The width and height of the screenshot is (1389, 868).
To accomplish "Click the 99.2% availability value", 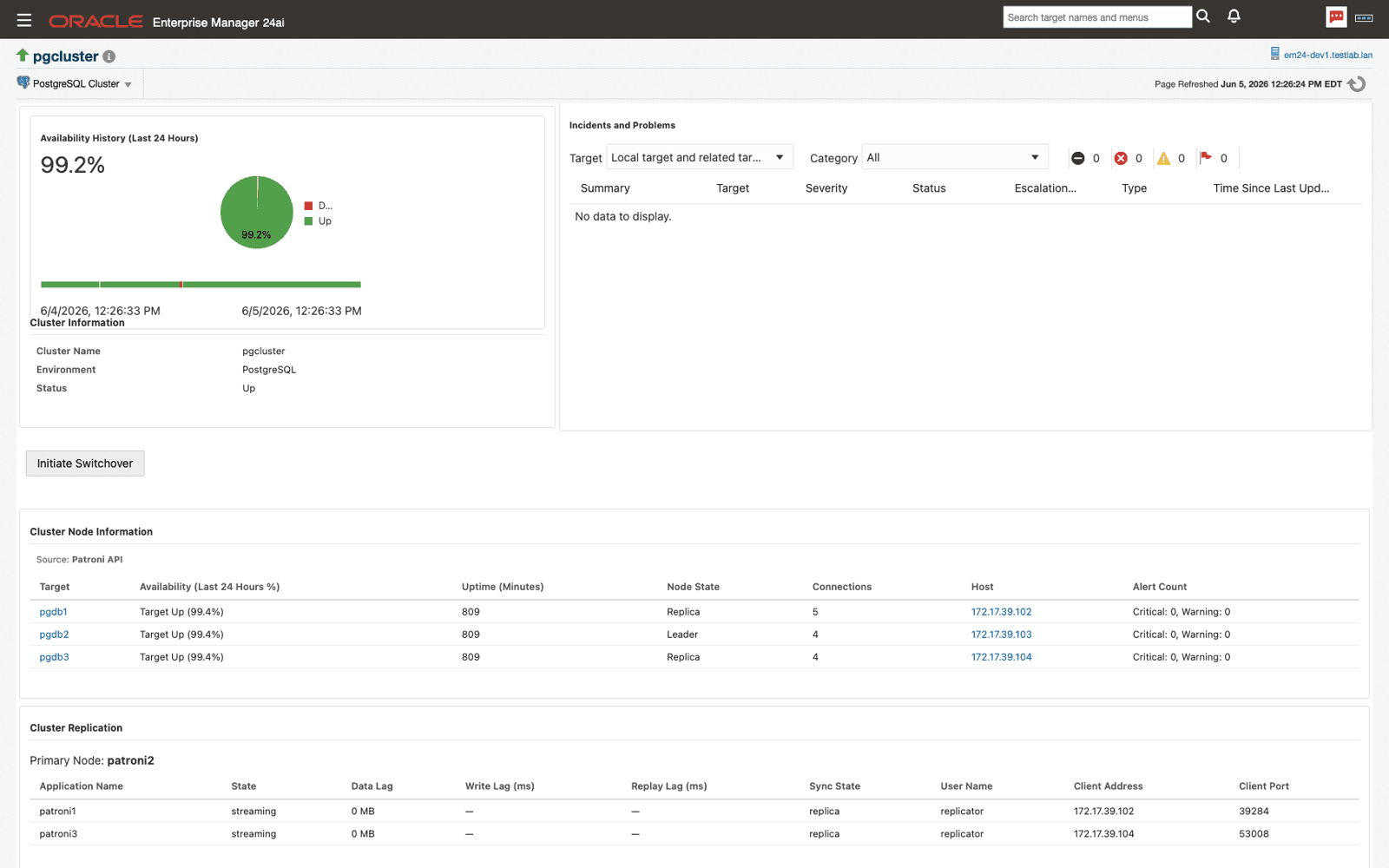I will (x=73, y=165).
